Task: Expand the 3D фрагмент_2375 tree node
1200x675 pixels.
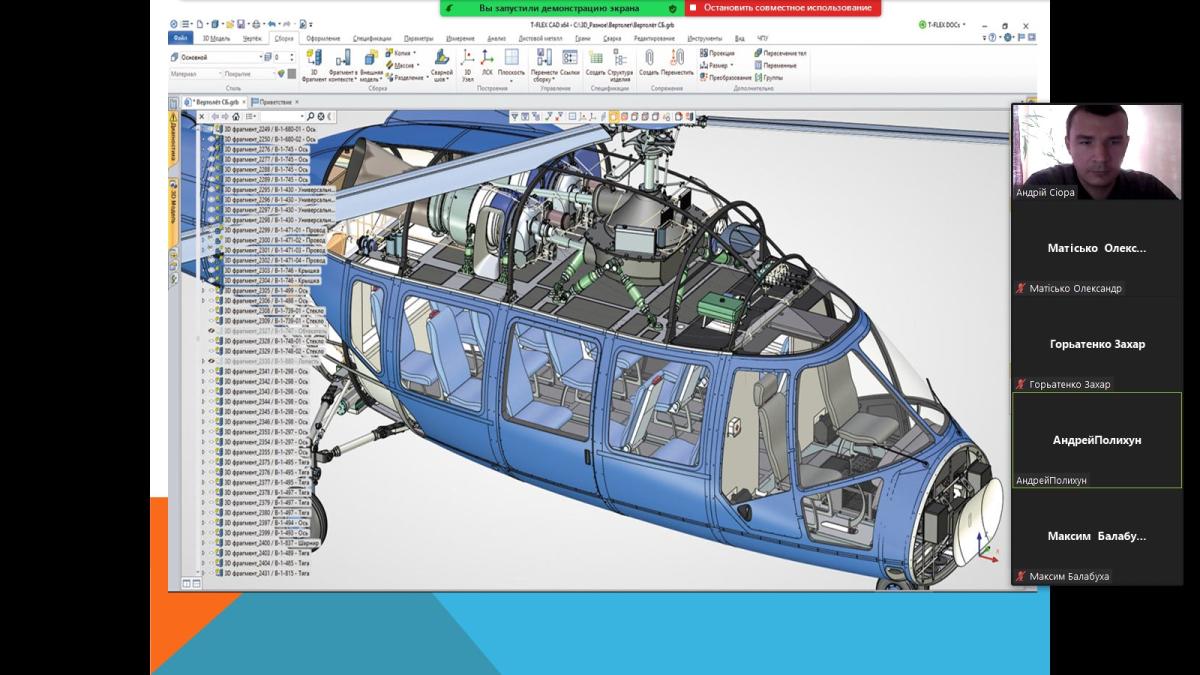Action: coord(203,462)
